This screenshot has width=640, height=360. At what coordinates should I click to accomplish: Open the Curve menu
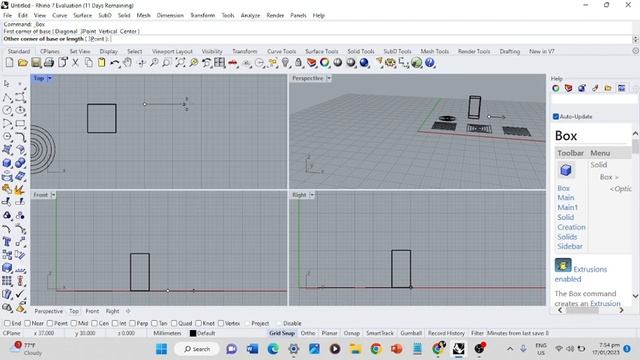60,15
